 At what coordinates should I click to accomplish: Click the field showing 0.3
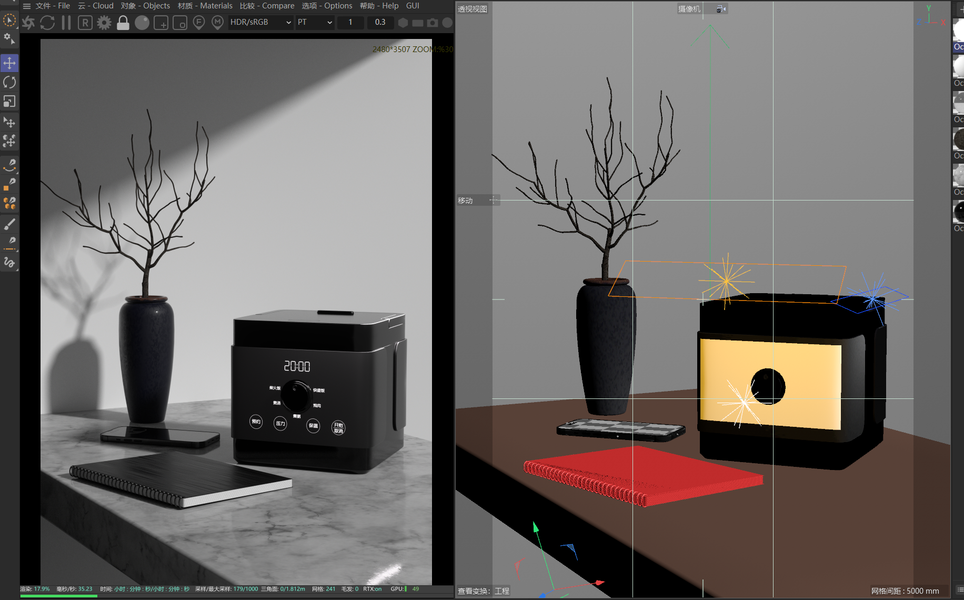pos(380,22)
